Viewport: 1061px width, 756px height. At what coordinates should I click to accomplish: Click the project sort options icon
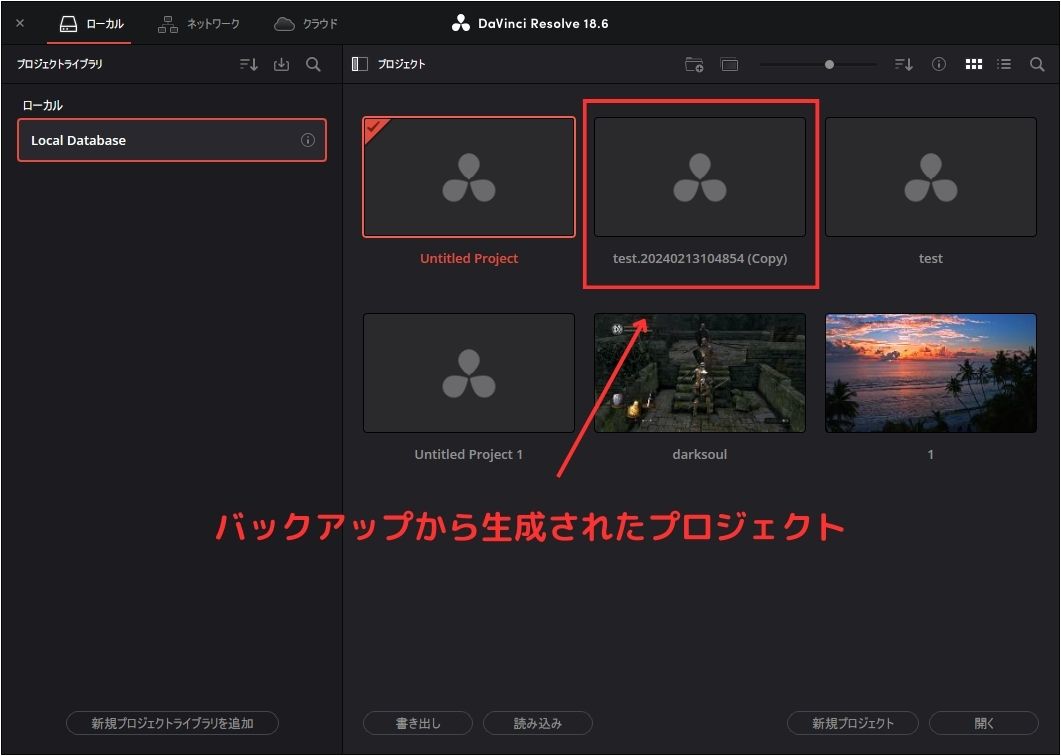[902, 64]
